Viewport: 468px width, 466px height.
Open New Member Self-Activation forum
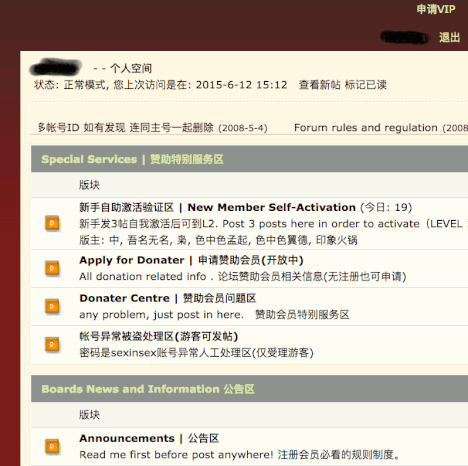tap(217, 207)
